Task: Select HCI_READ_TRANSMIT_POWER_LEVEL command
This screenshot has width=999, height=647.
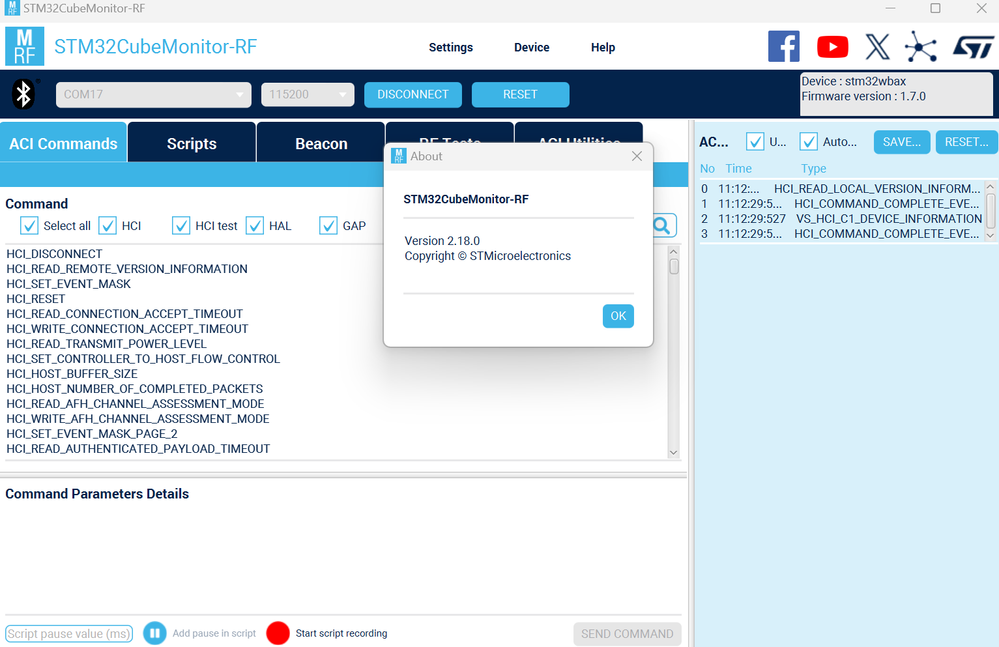Action: coord(106,343)
